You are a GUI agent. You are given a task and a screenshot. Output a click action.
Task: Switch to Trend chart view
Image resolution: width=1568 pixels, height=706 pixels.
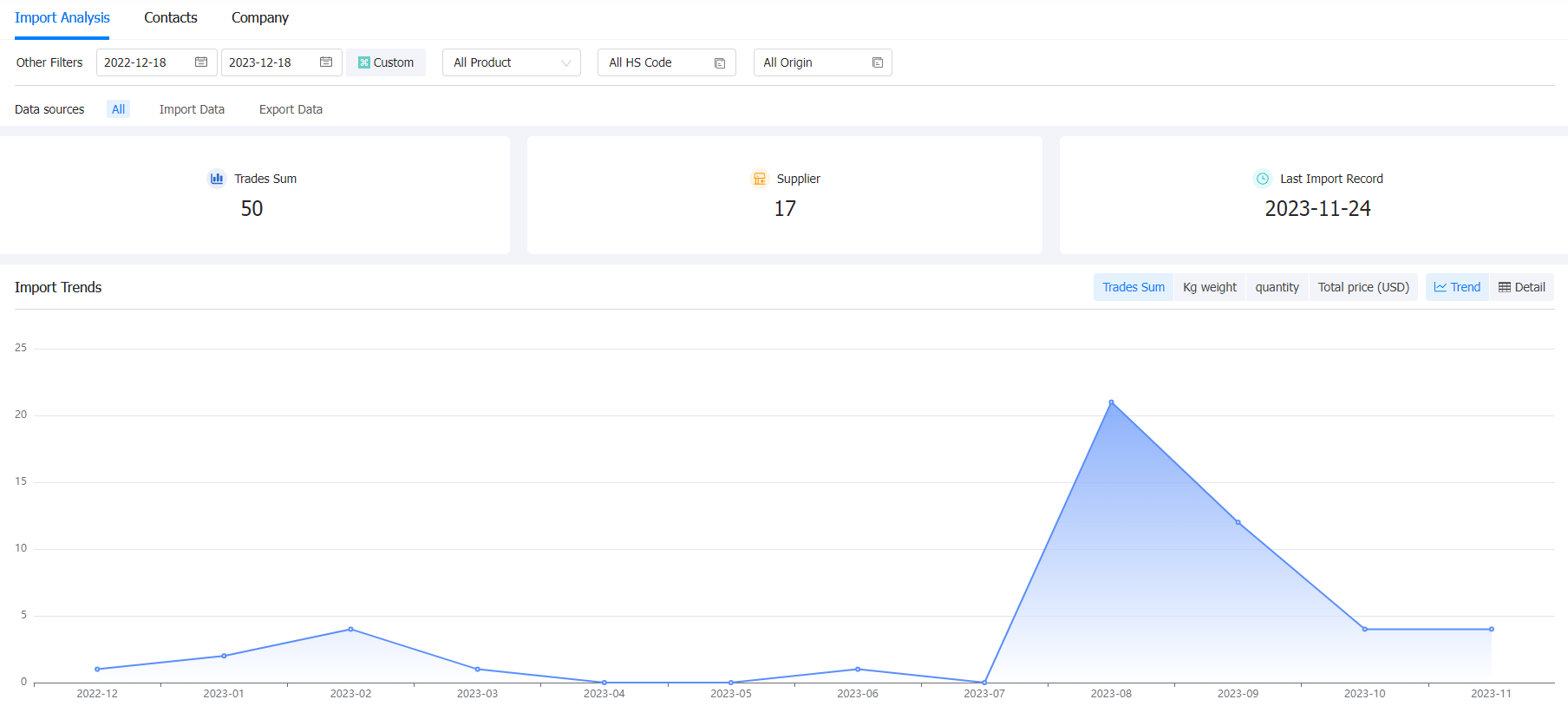[1457, 287]
